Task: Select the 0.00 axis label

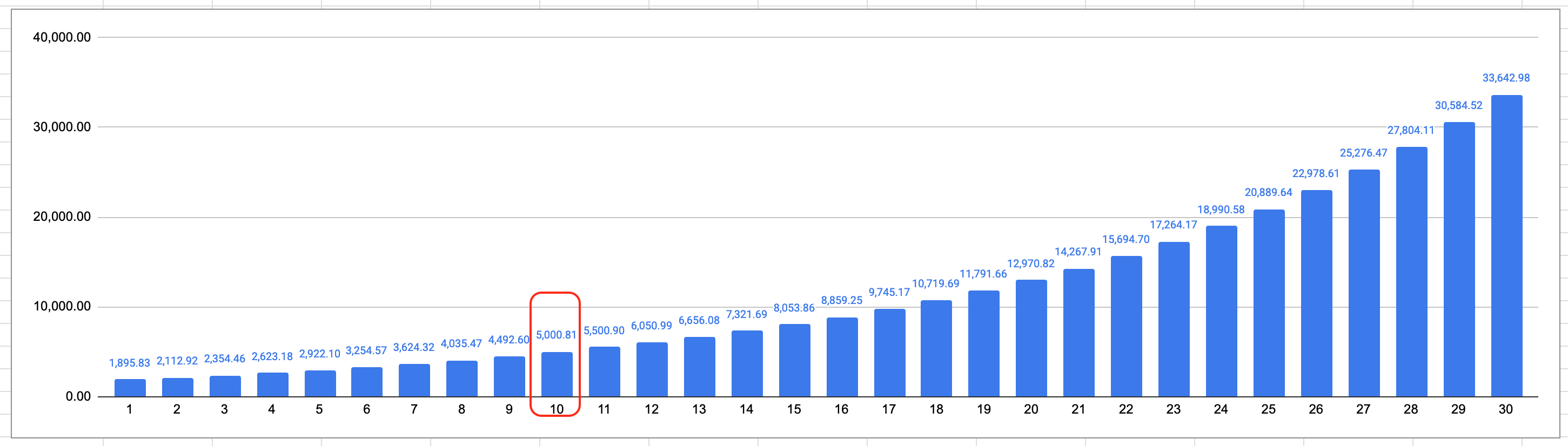Action: 78,397
